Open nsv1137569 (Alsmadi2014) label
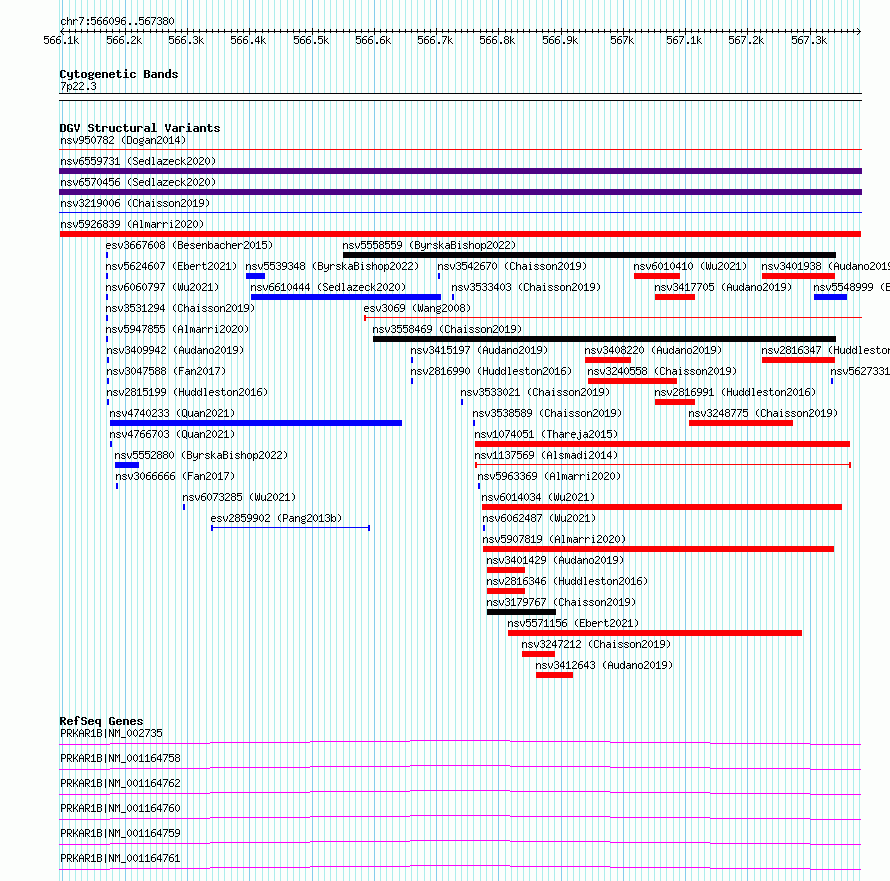 546,455
